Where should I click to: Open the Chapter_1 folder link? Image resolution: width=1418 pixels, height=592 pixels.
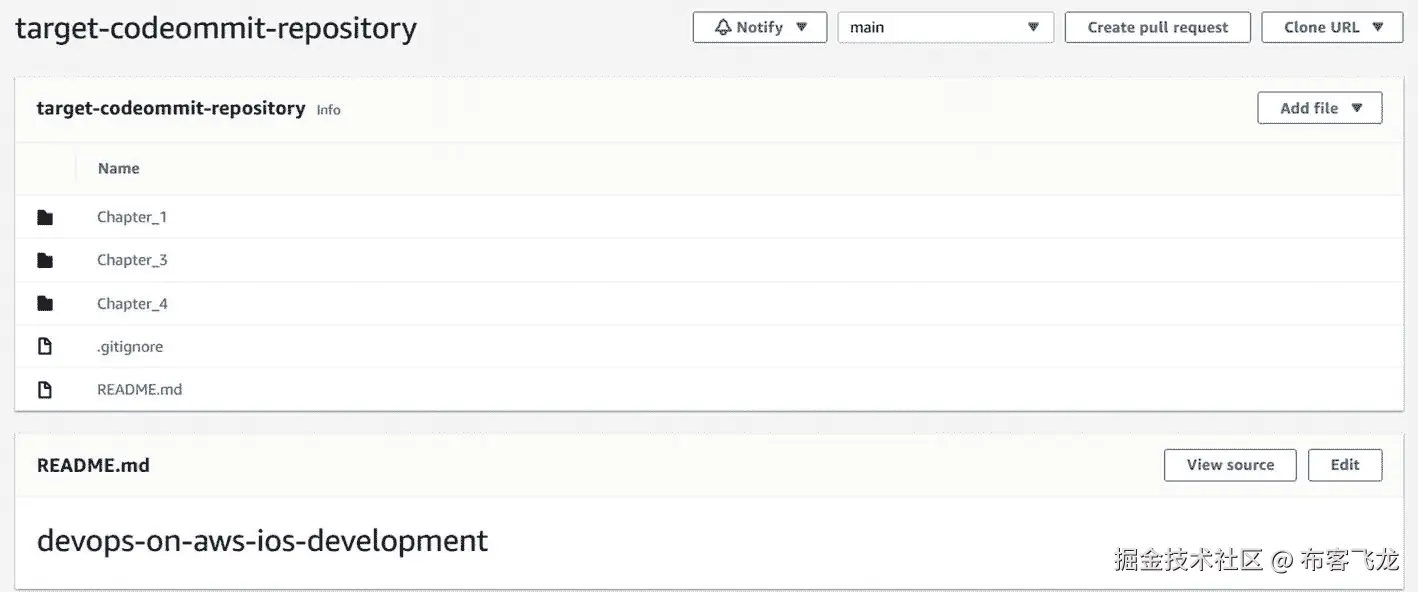[x=132, y=217]
